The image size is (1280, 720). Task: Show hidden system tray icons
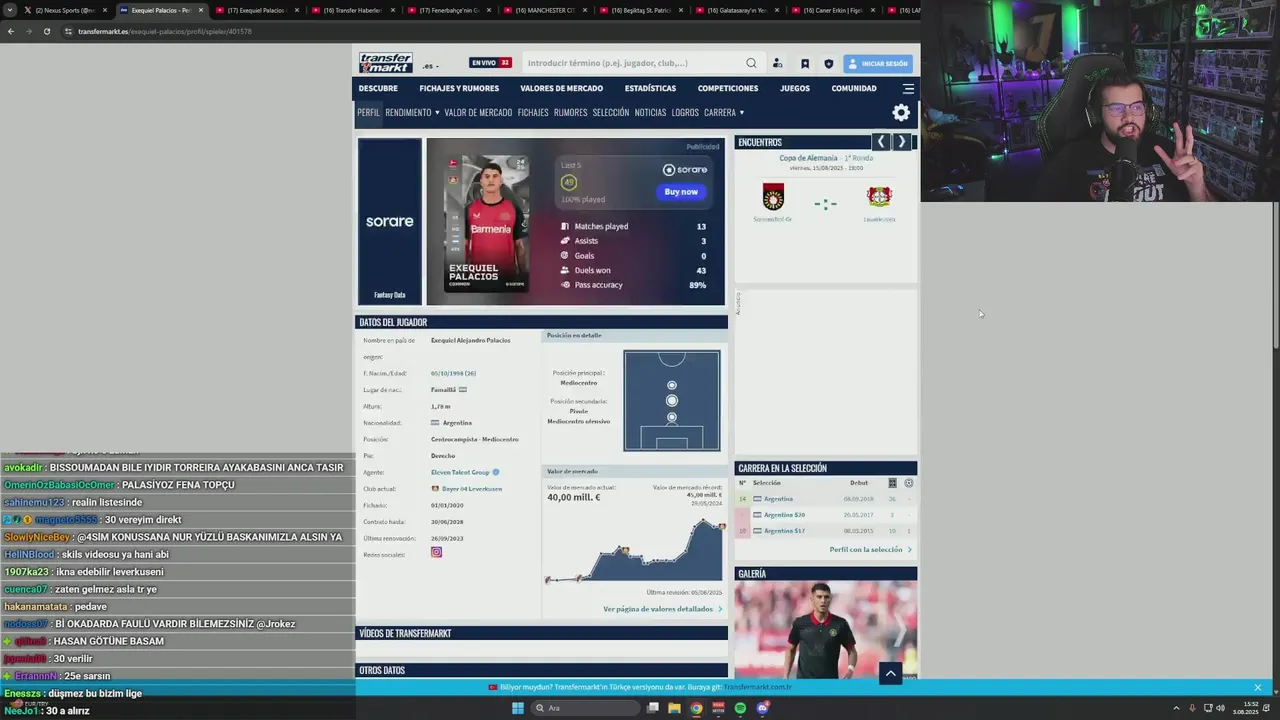(1176, 708)
